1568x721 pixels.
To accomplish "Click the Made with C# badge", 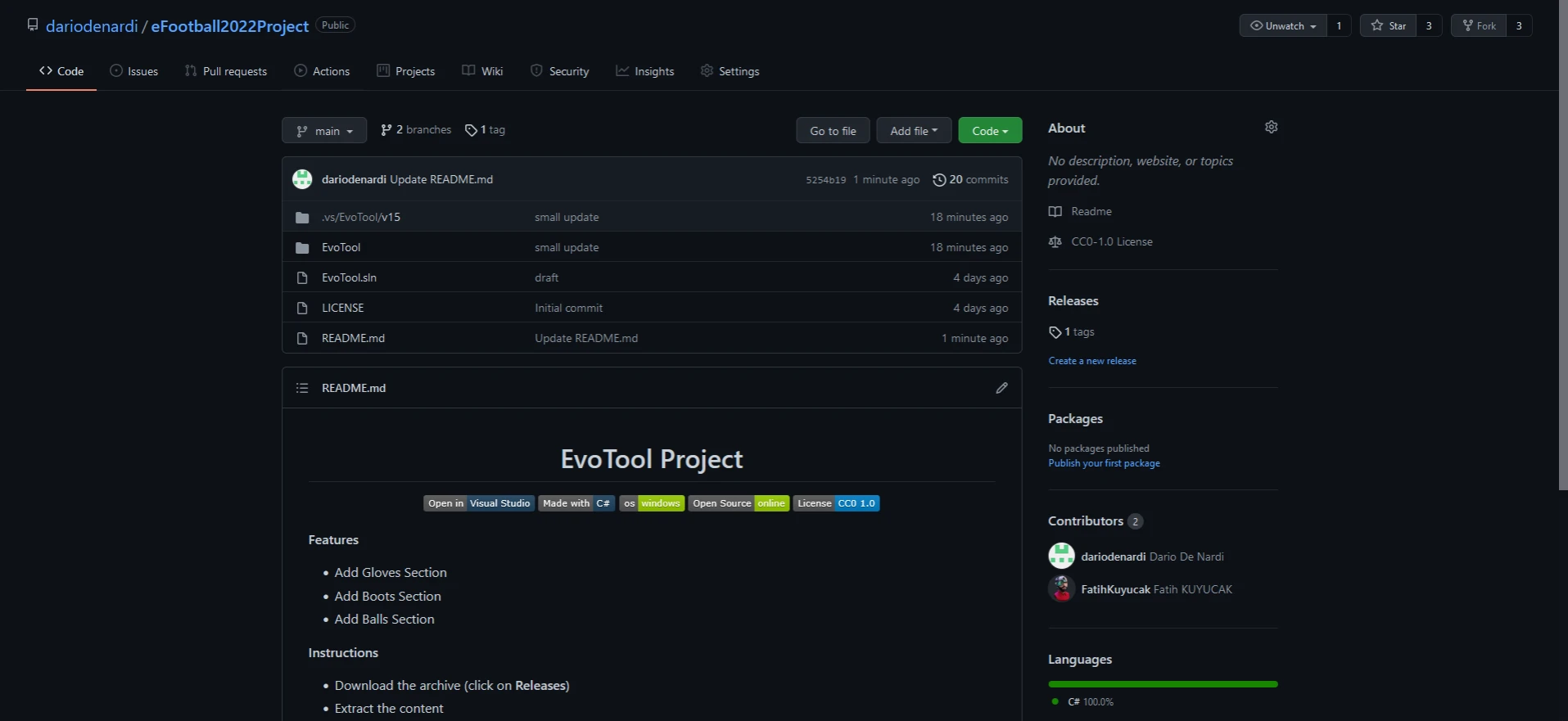I will (x=576, y=503).
